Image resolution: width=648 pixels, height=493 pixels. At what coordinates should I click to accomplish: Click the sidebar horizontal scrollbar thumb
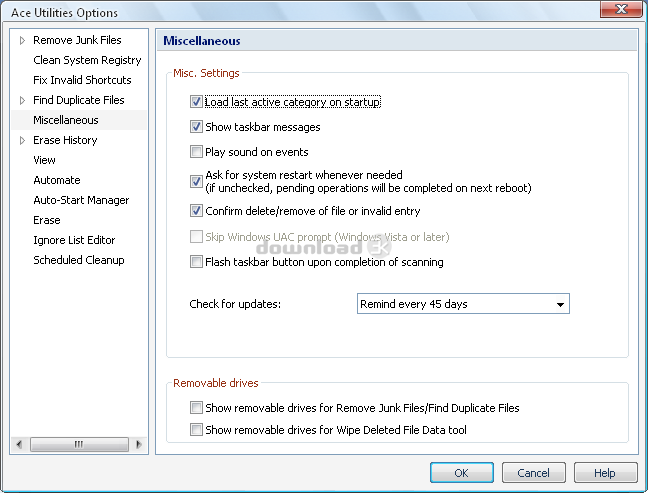(79, 444)
